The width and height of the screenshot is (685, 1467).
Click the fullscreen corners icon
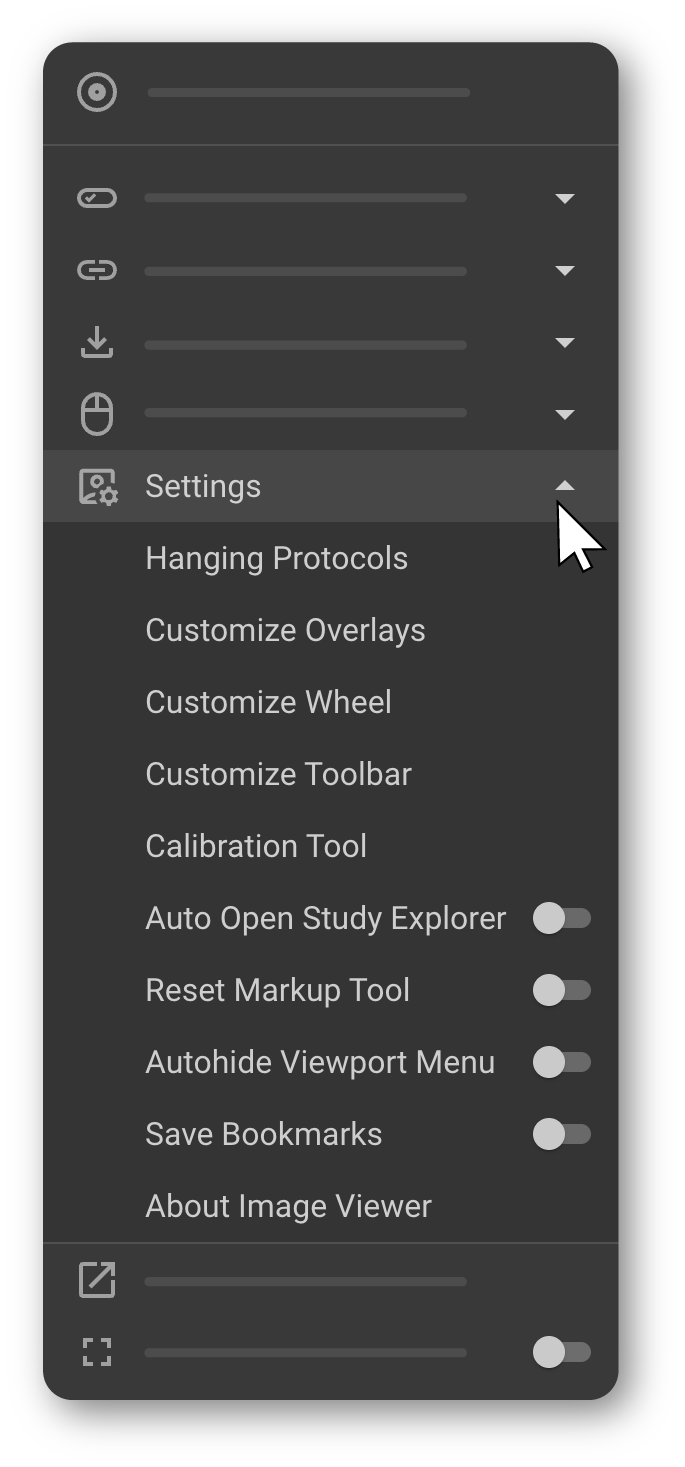tap(97, 1353)
